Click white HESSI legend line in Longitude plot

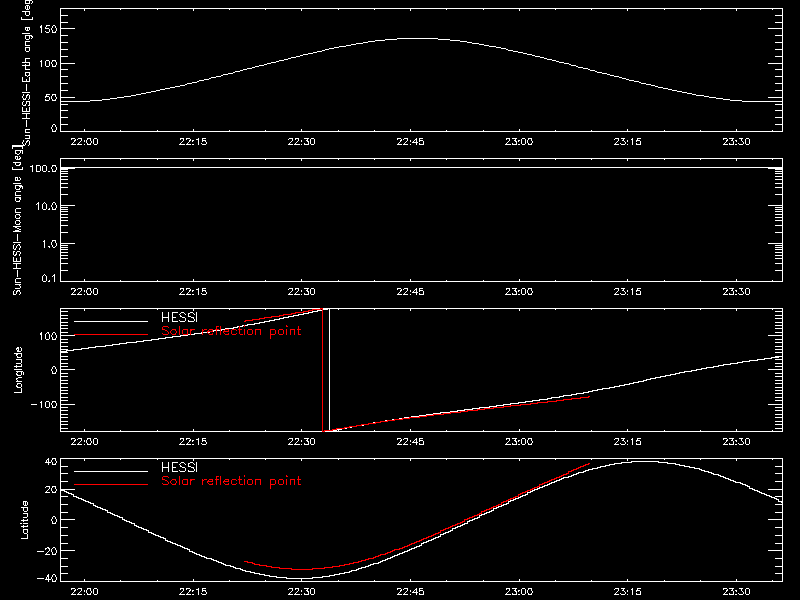(111, 321)
